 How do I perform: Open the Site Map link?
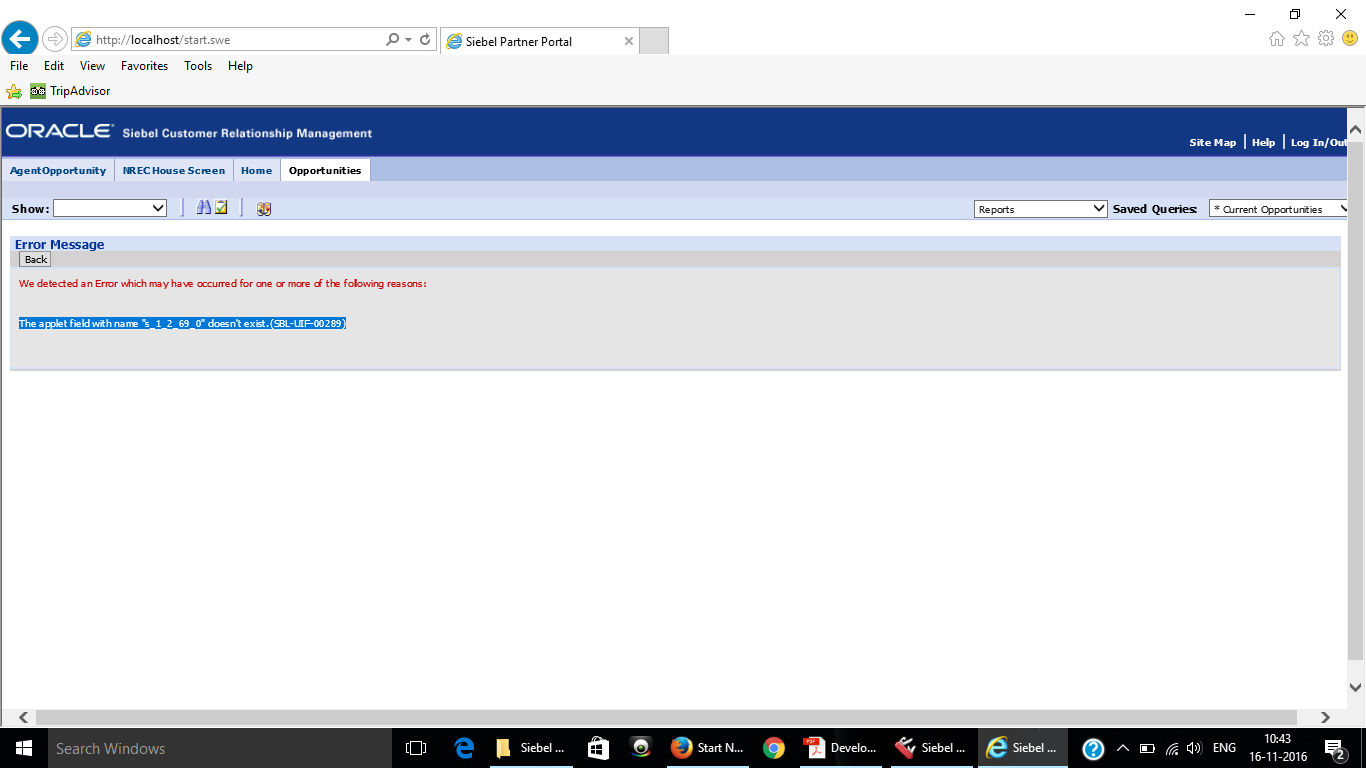coord(1212,142)
